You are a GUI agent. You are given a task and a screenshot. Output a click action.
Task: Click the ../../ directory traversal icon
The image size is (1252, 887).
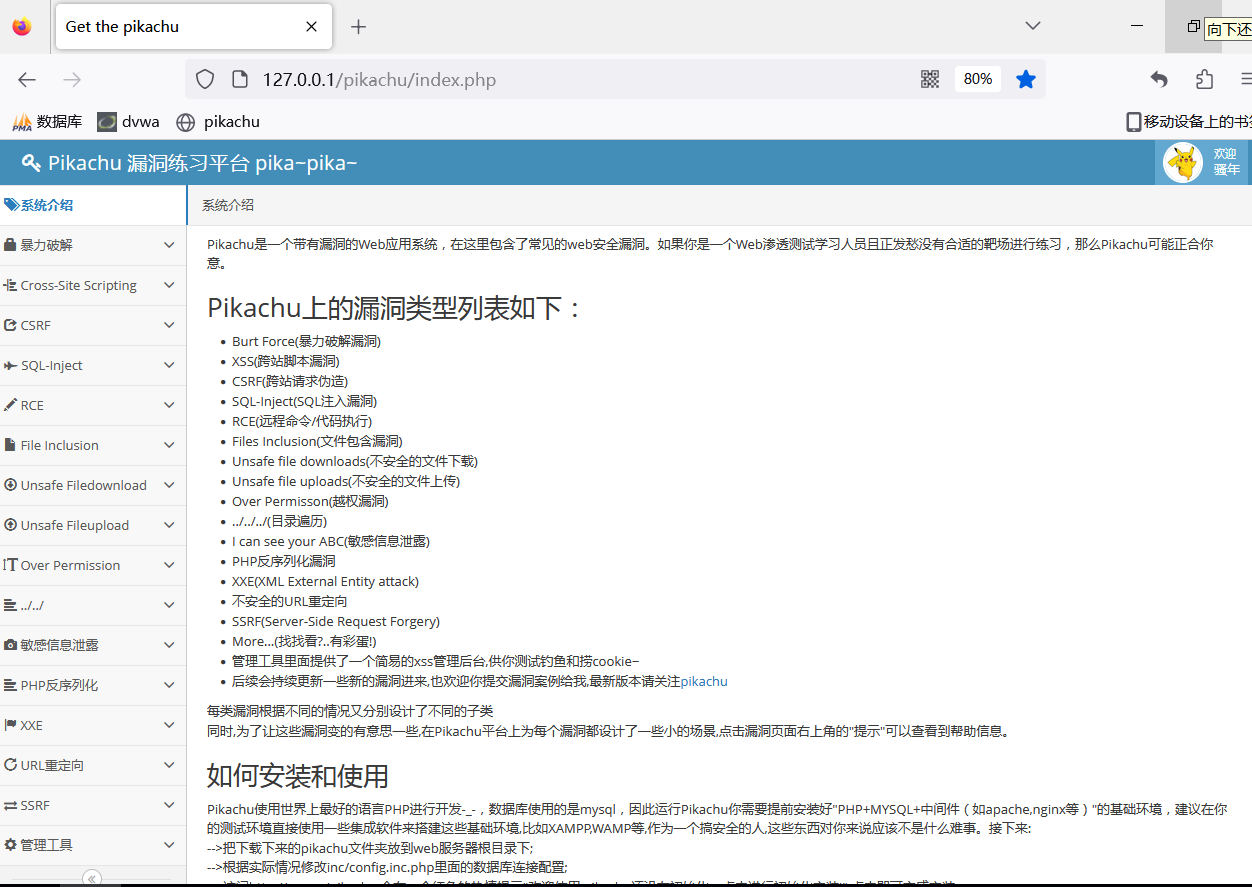pos(10,605)
